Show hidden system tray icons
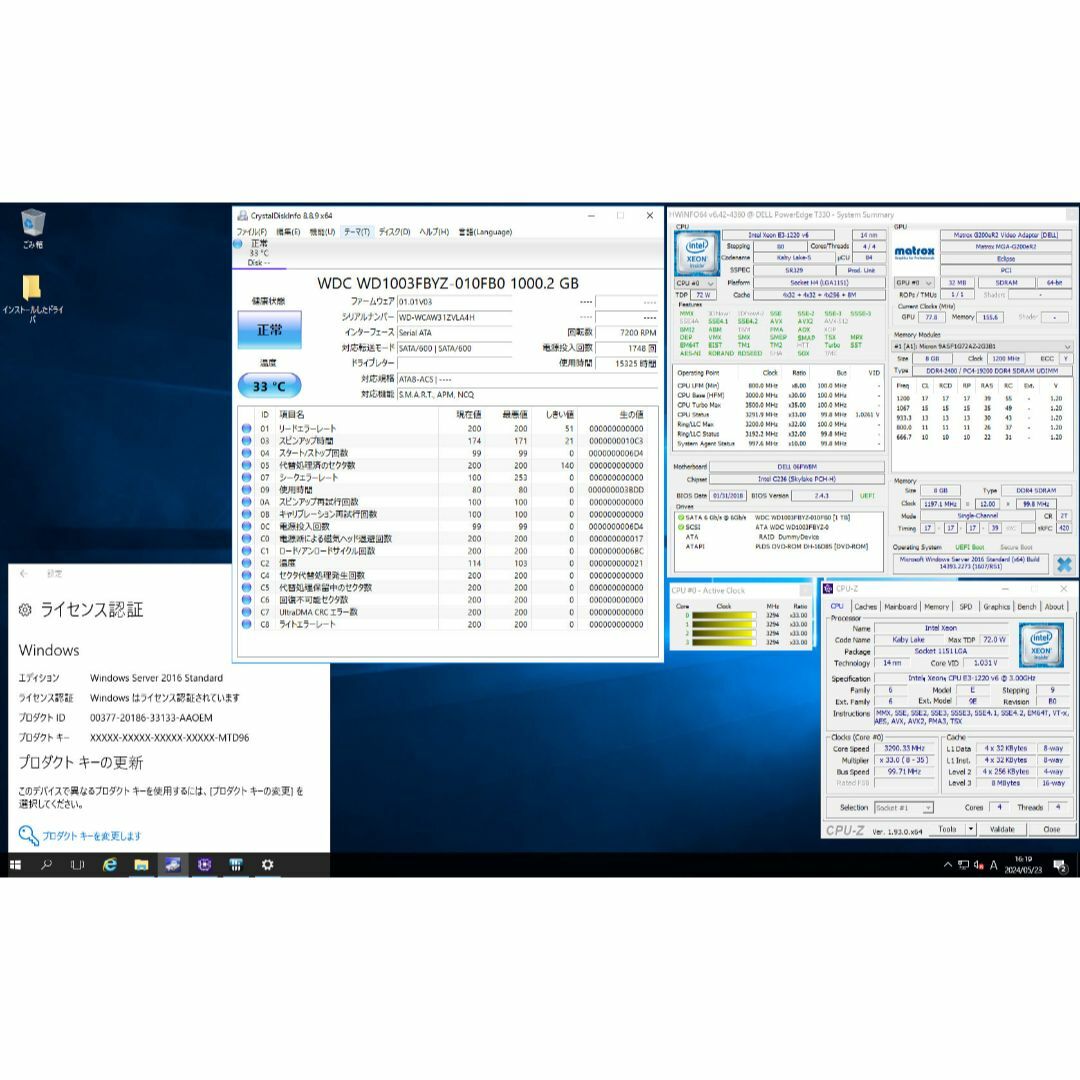Viewport: 1080px width, 1080px height. 948,865
